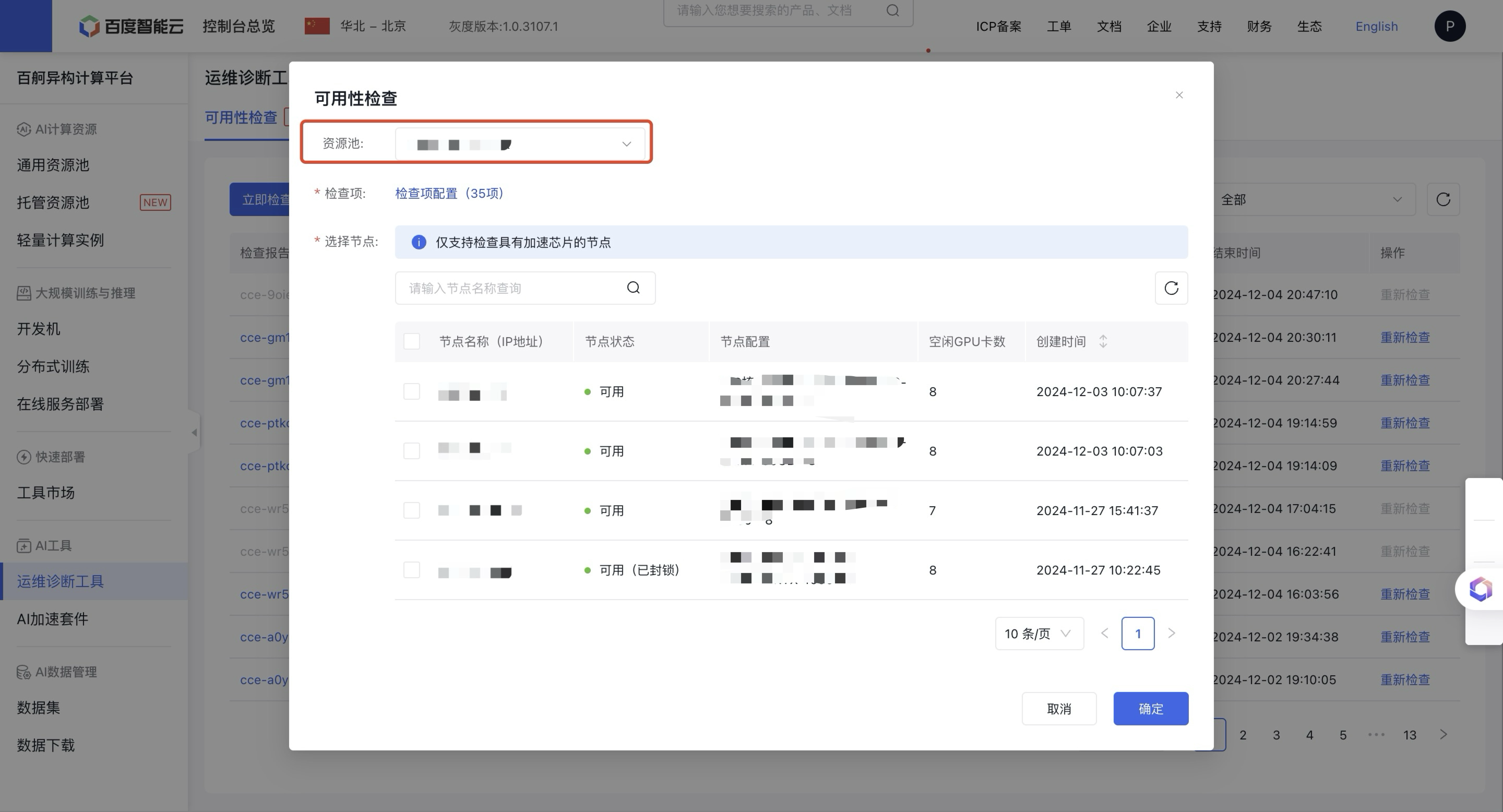Click 重新检查 for 2024-12-04 20:27:44
The height and width of the screenshot is (812, 1503).
(x=1405, y=380)
